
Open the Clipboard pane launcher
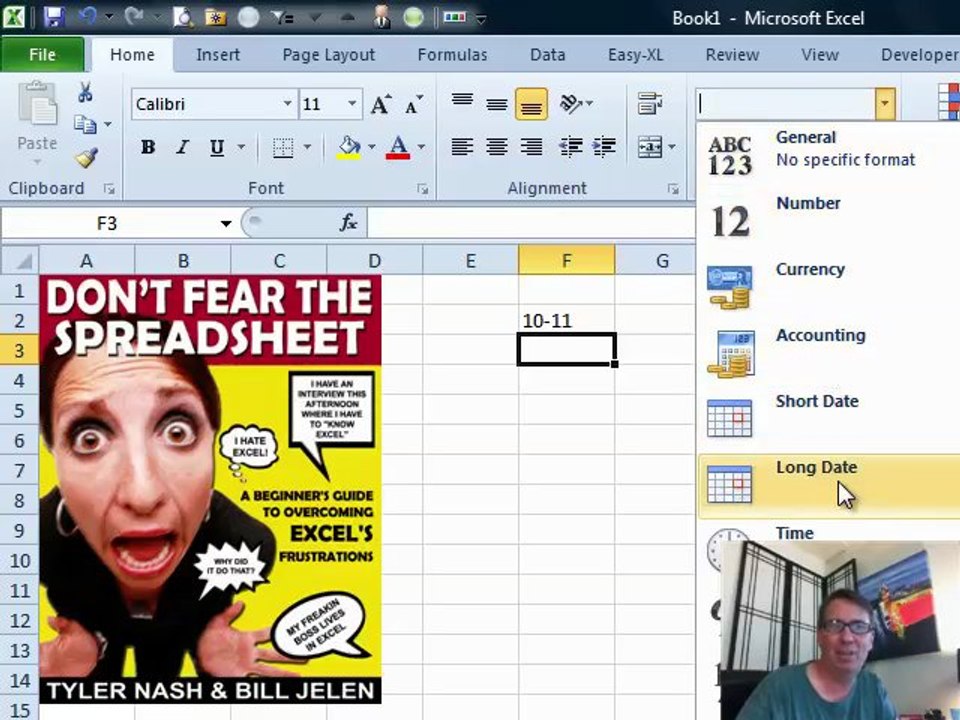(x=109, y=189)
